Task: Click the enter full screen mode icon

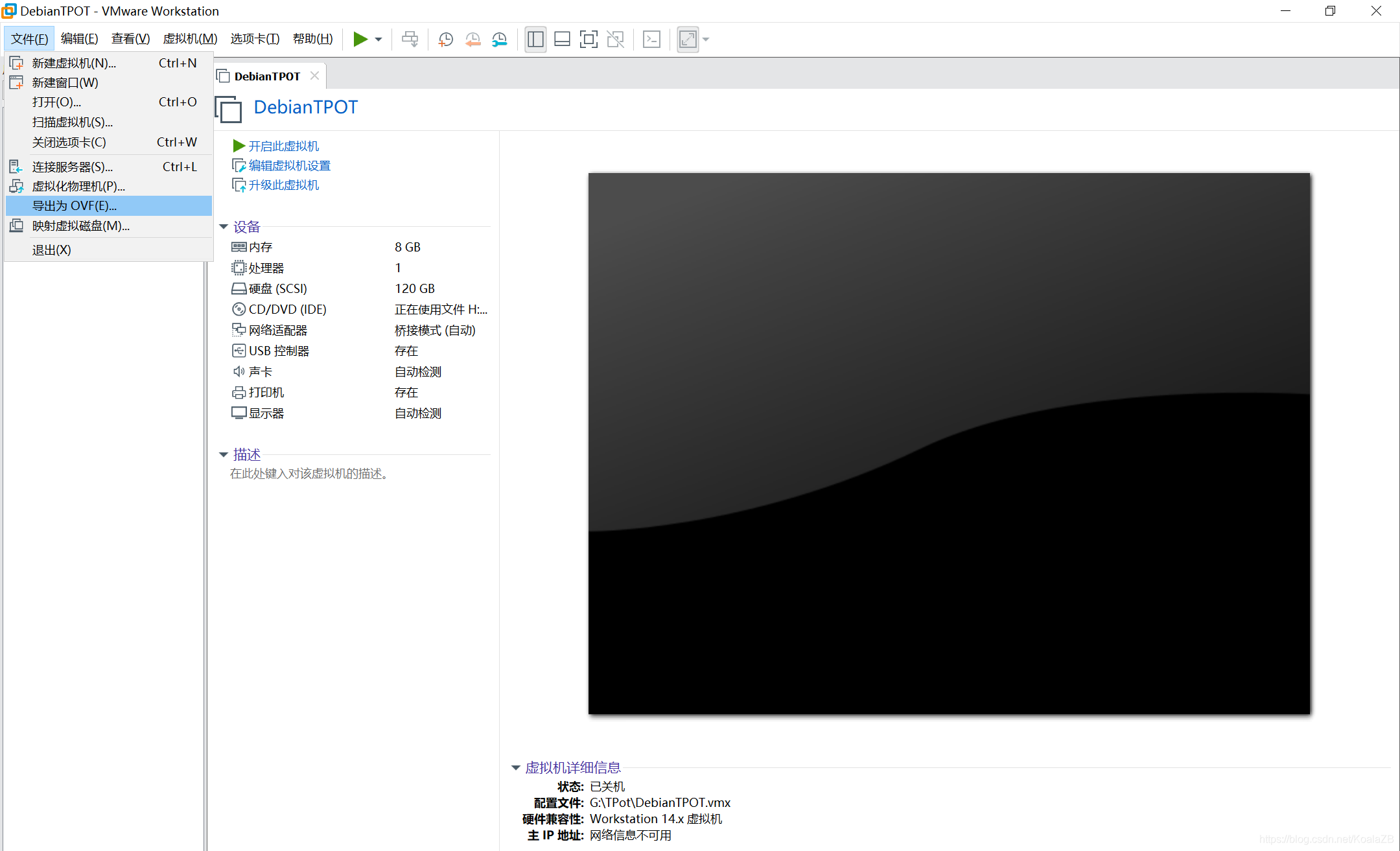Action: coord(589,40)
